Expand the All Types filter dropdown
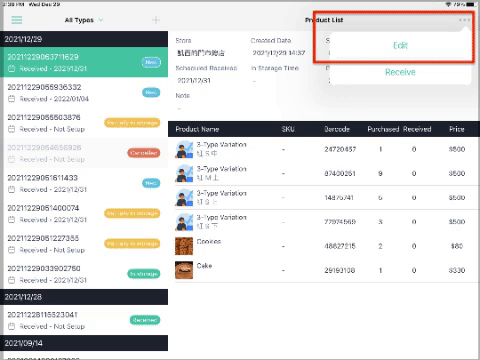Image resolution: width=480 pixels, height=360 pixels. (84, 20)
